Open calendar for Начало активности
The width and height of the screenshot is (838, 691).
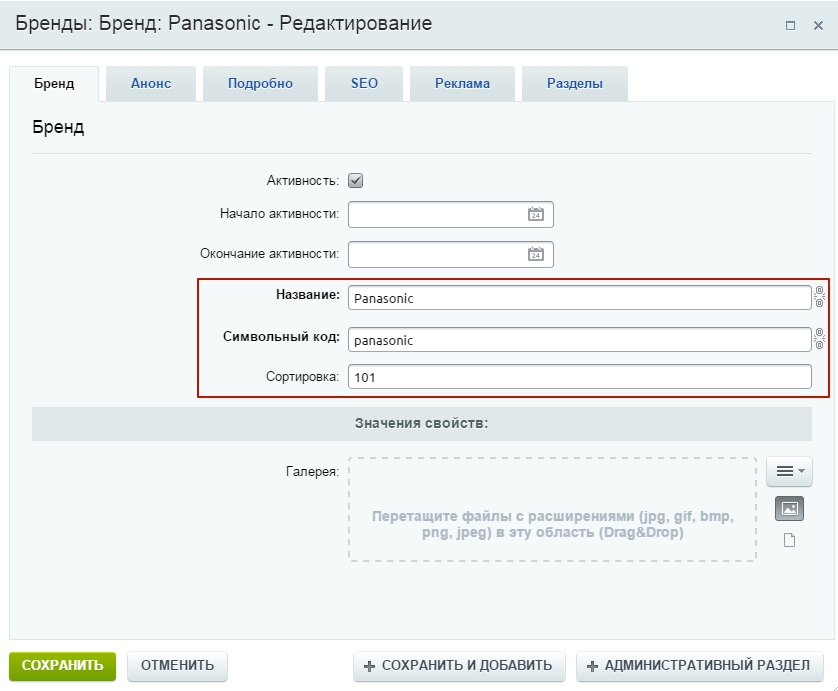(x=536, y=214)
